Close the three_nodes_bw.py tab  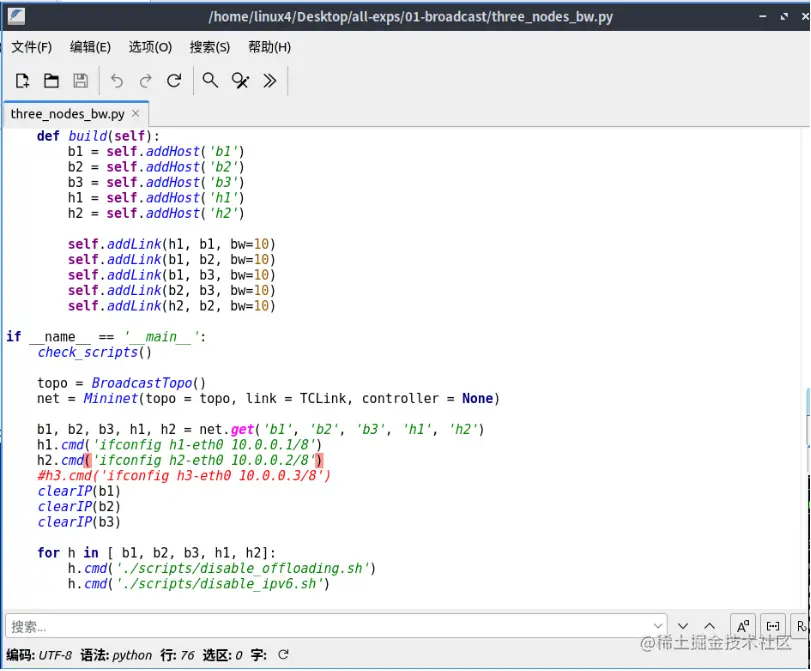pyautogui.click(x=136, y=113)
